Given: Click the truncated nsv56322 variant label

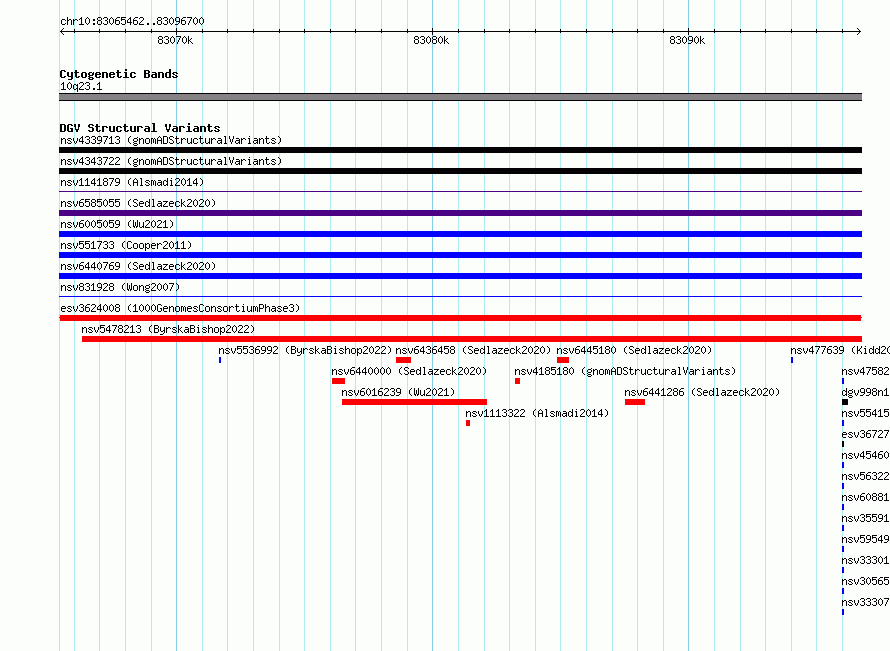Looking at the screenshot, I should (865, 476).
